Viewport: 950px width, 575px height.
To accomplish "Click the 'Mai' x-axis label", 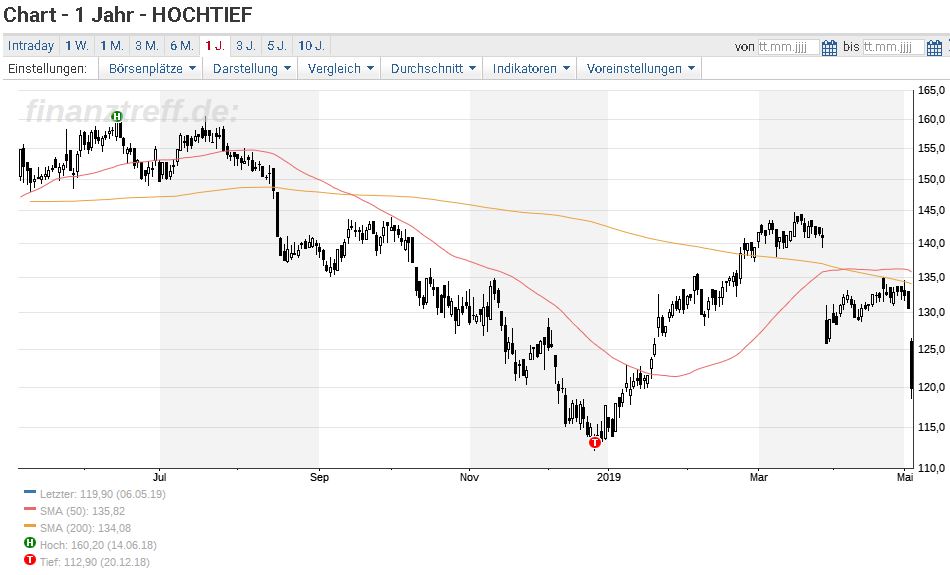I will (905, 477).
